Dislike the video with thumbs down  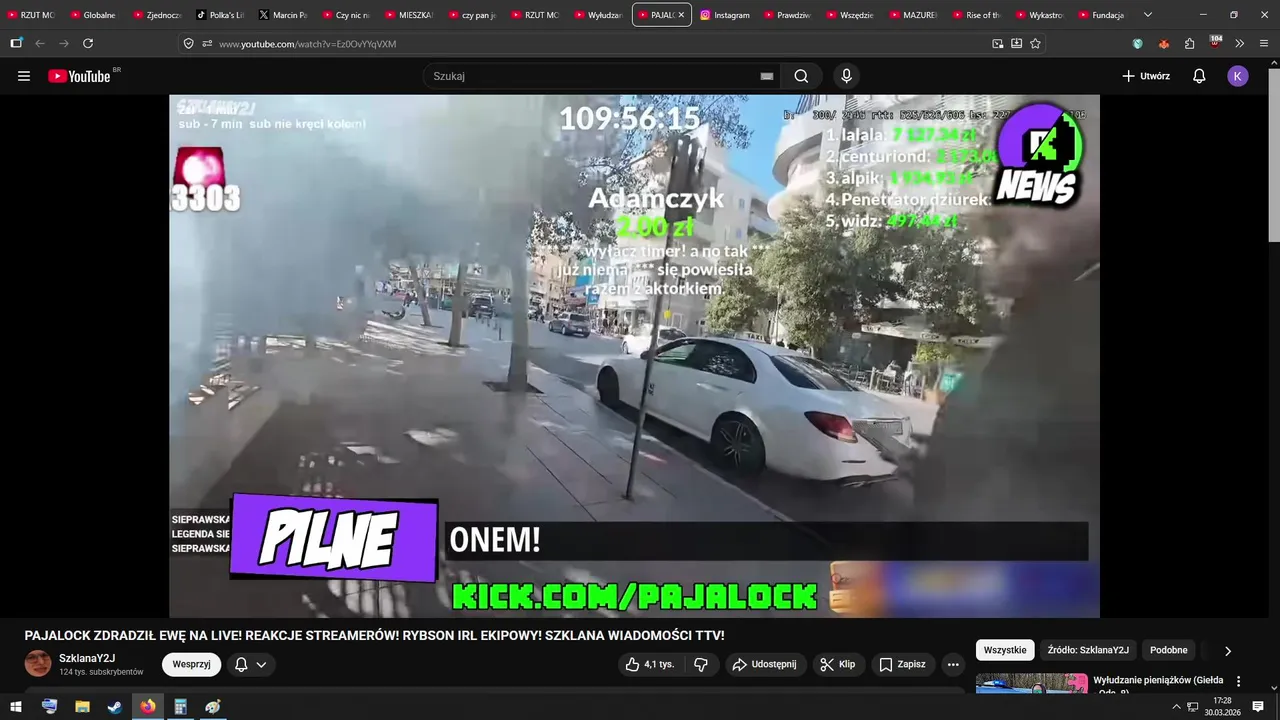click(x=701, y=664)
